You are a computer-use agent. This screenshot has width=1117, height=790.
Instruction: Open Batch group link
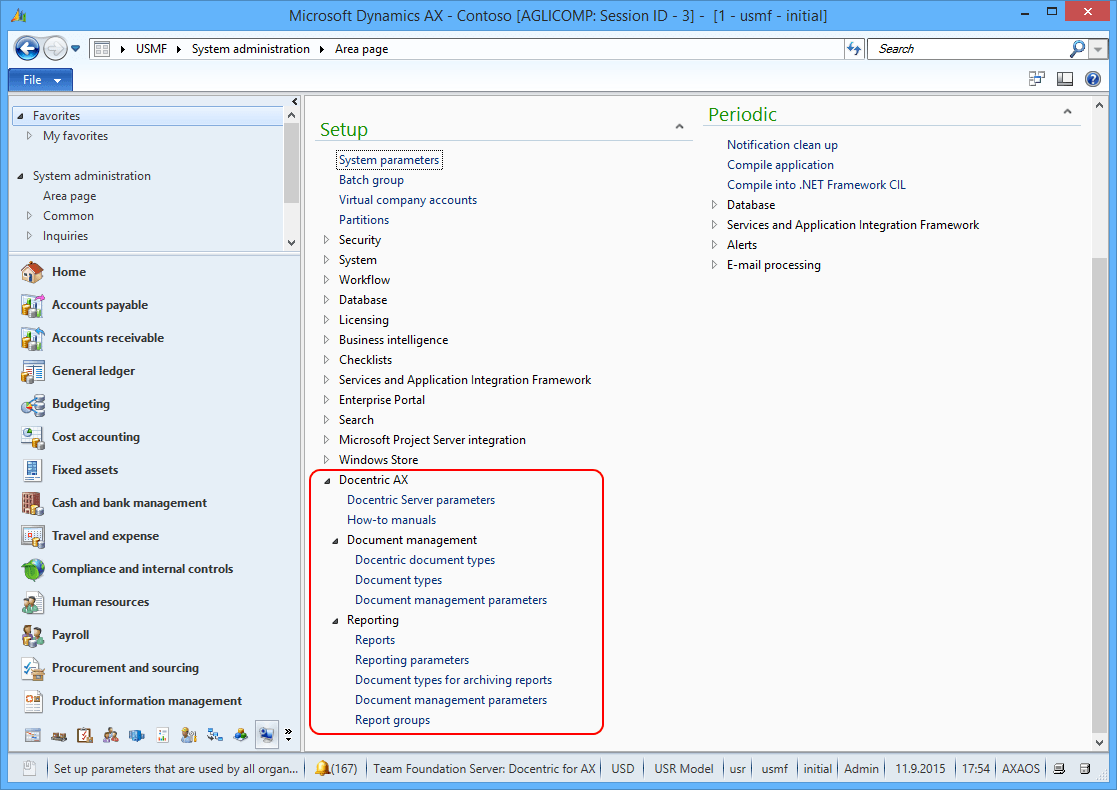371,180
